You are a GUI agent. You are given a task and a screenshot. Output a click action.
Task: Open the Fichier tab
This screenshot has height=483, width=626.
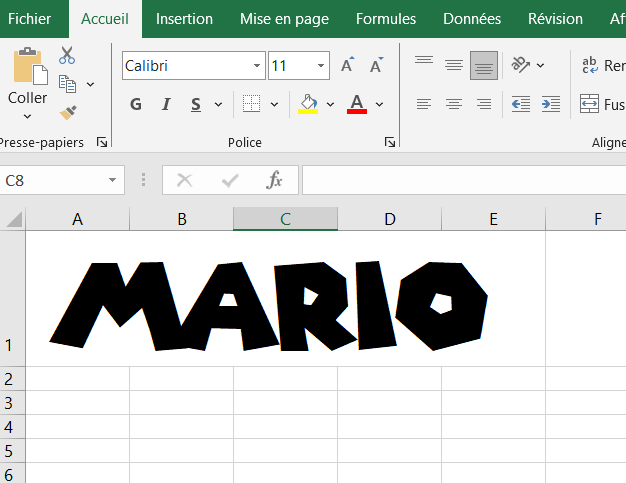pos(29,19)
